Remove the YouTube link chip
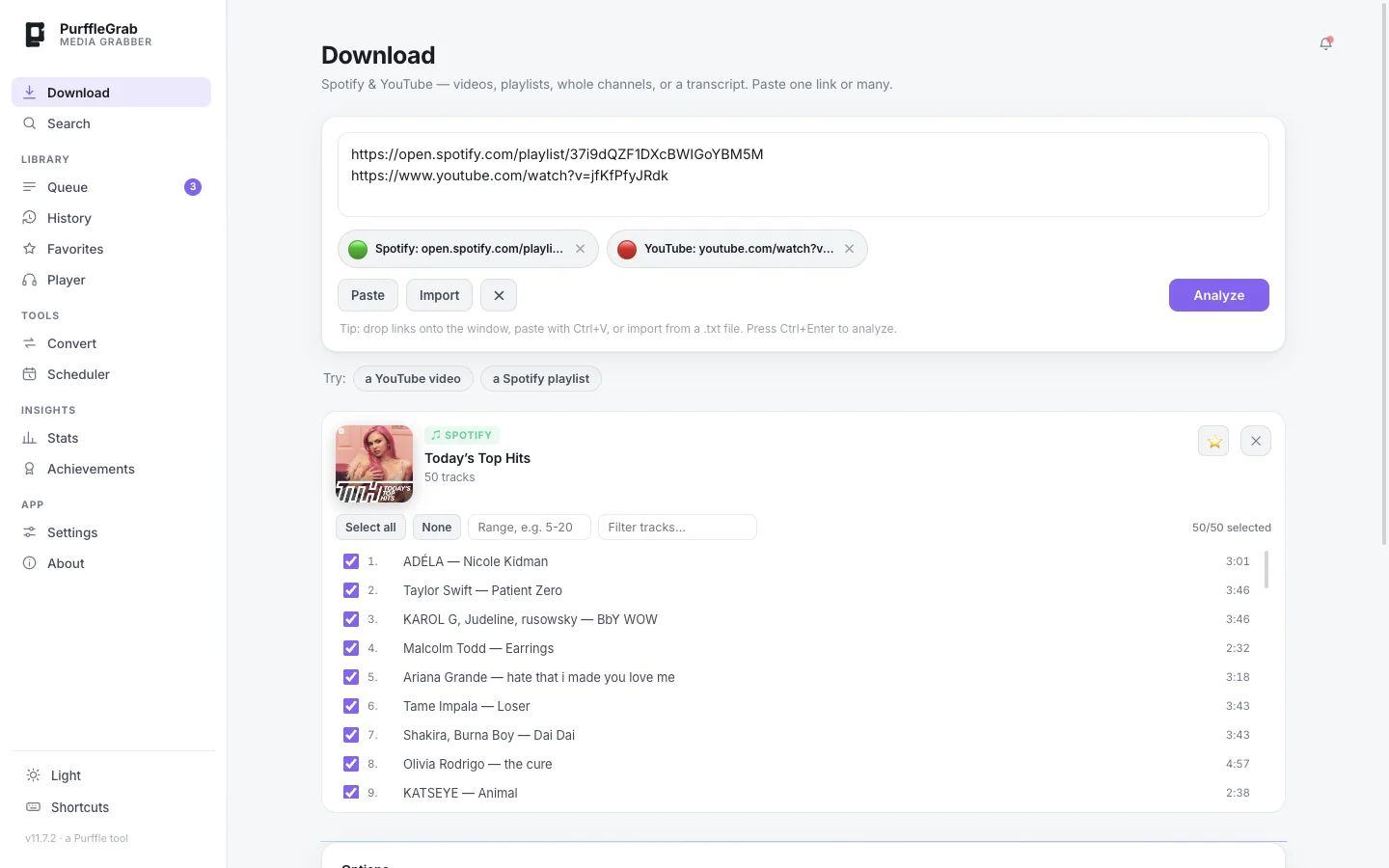This screenshot has width=1389, height=868. tap(849, 249)
